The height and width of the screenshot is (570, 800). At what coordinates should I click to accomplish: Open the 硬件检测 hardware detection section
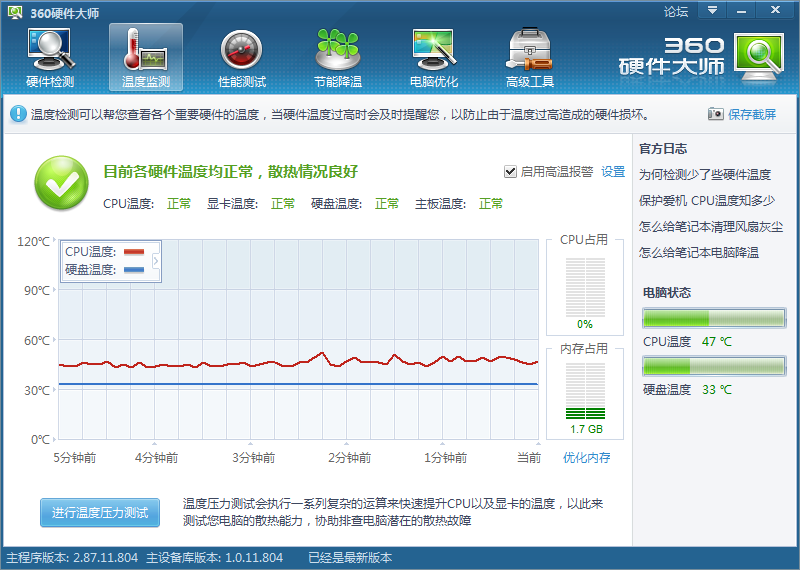[50, 56]
